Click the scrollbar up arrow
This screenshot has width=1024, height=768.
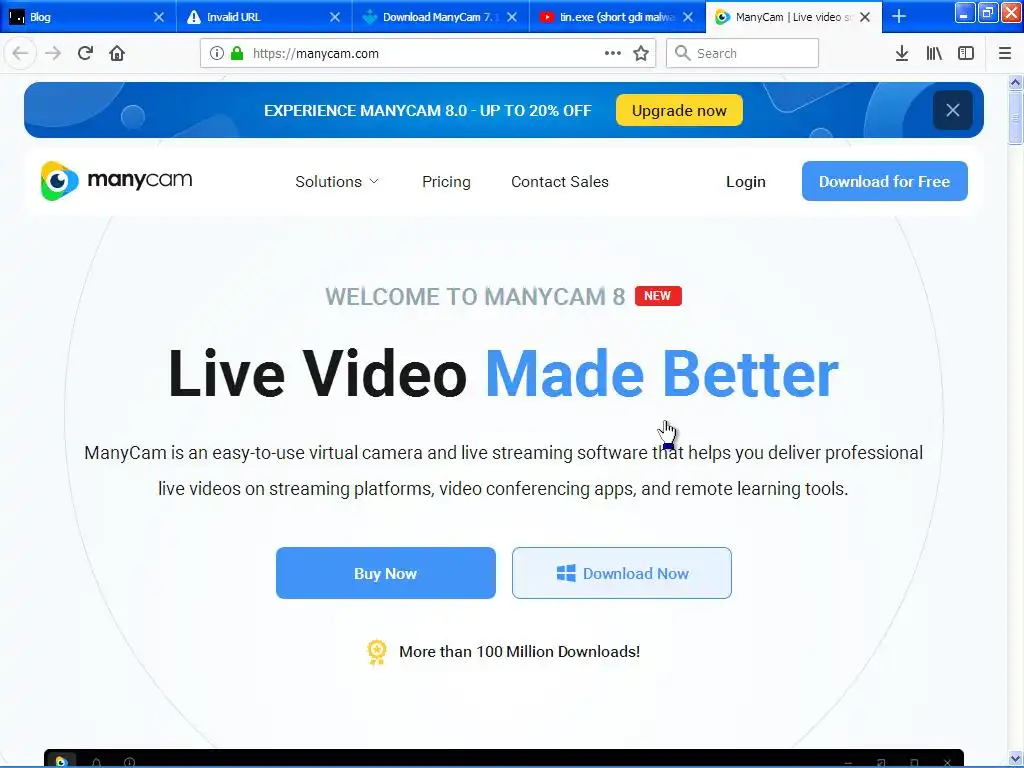pyautogui.click(x=1015, y=82)
